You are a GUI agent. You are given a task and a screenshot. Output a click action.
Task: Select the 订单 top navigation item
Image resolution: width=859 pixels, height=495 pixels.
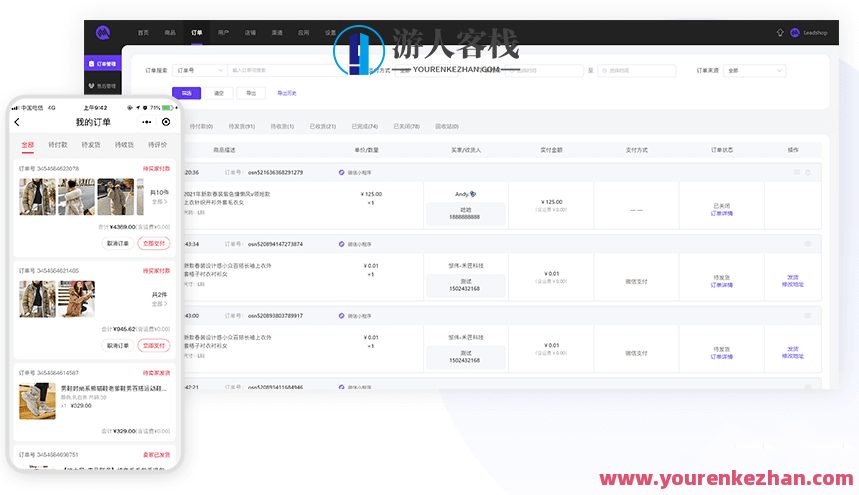197,33
